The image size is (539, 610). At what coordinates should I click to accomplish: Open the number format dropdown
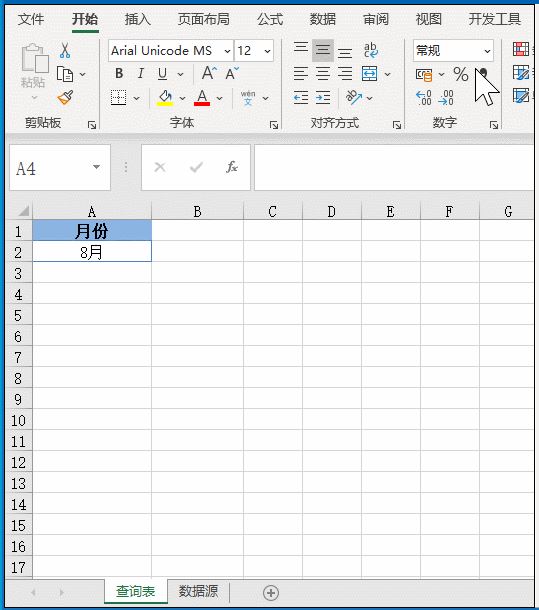pyautogui.click(x=487, y=51)
